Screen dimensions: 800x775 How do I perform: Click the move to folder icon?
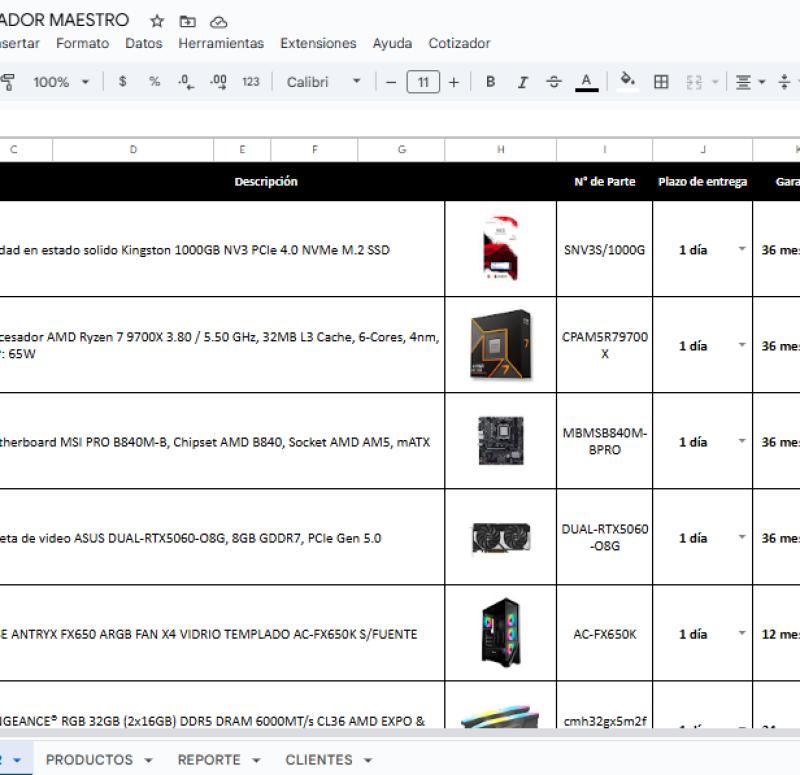coord(187,21)
